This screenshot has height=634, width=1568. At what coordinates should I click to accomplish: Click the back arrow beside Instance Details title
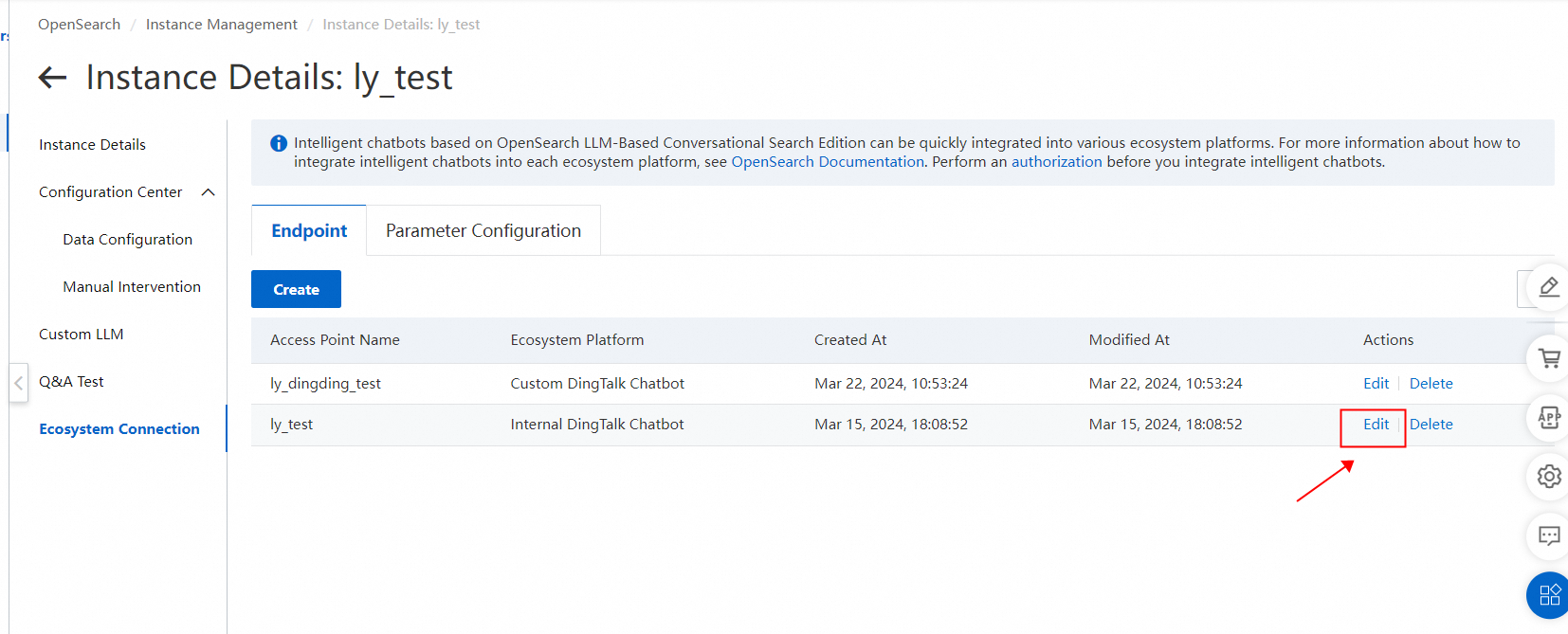[x=52, y=78]
